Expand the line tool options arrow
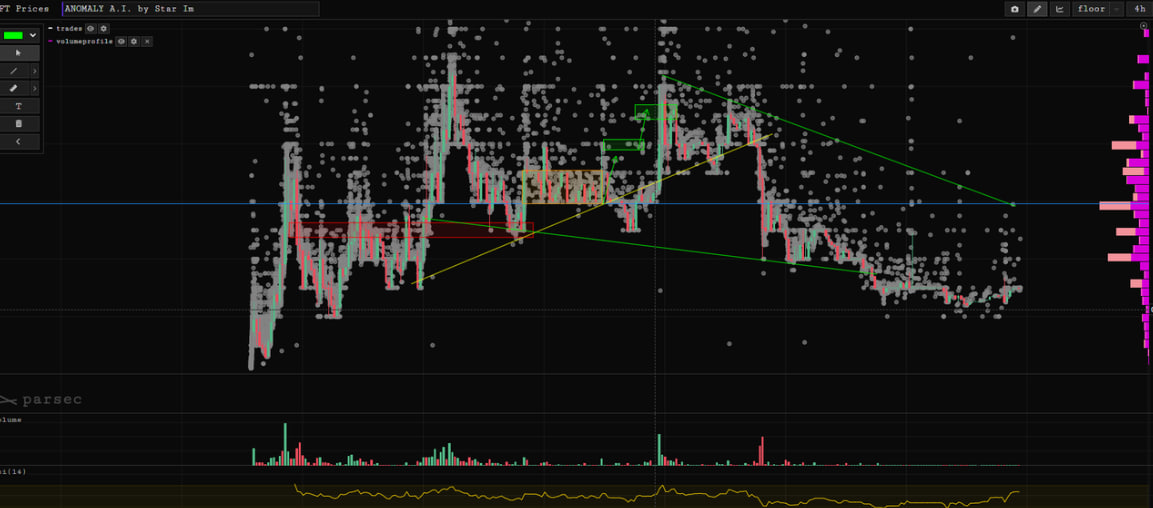 click(x=35, y=71)
